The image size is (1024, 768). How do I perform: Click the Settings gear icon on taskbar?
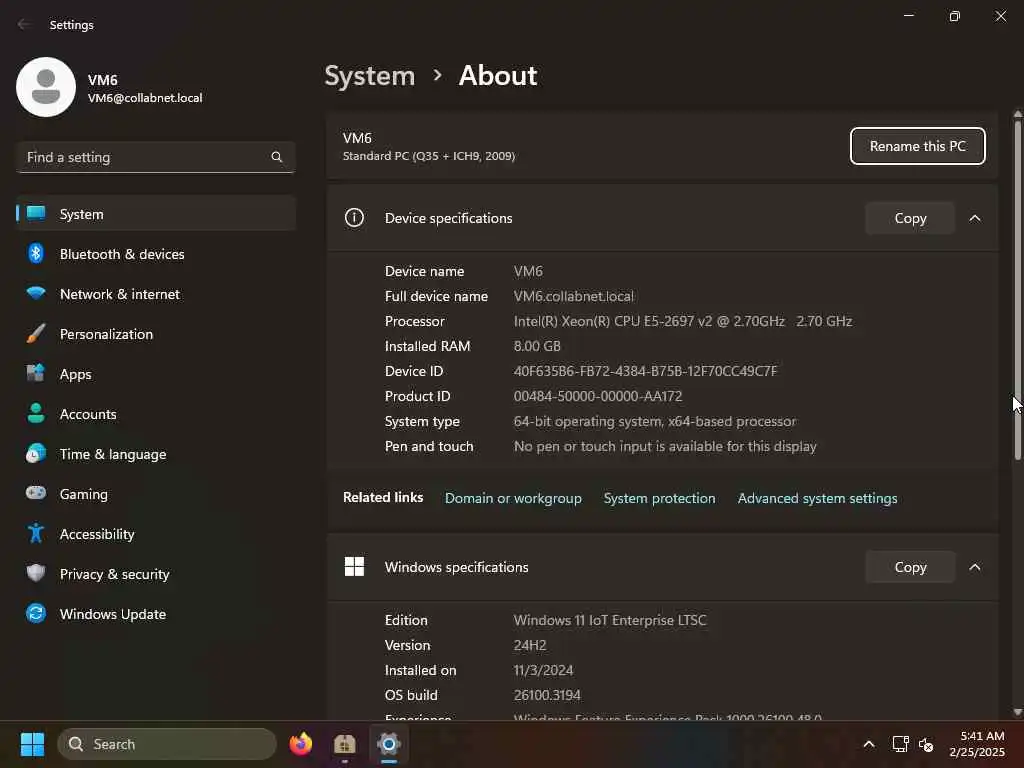(x=389, y=744)
